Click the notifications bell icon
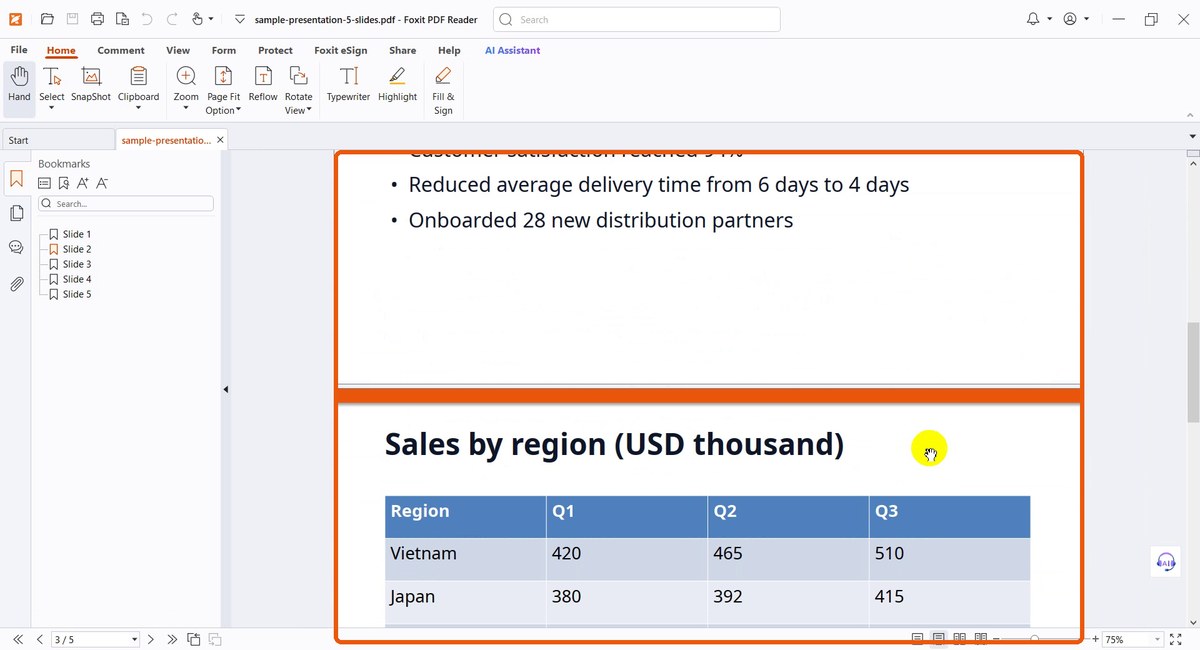The height and width of the screenshot is (650, 1200). coord(1034,19)
